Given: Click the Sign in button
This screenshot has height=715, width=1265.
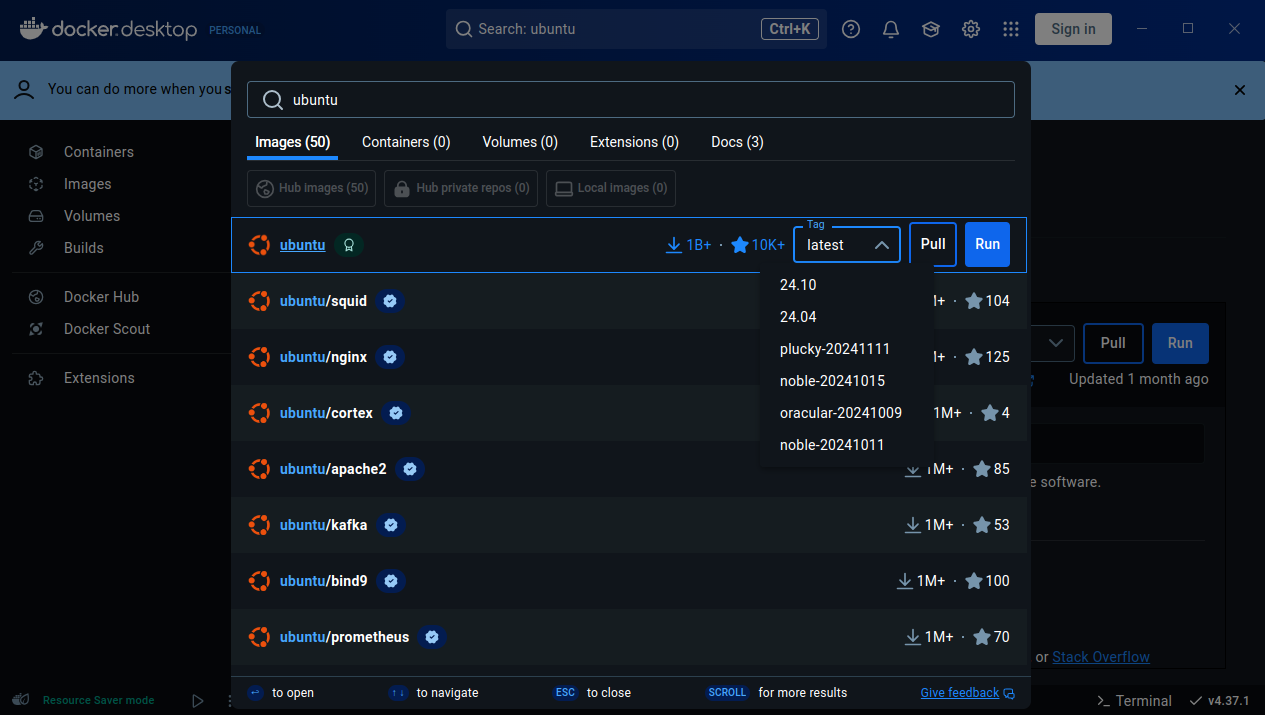Looking at the screenshot, I should (1073, 29).
